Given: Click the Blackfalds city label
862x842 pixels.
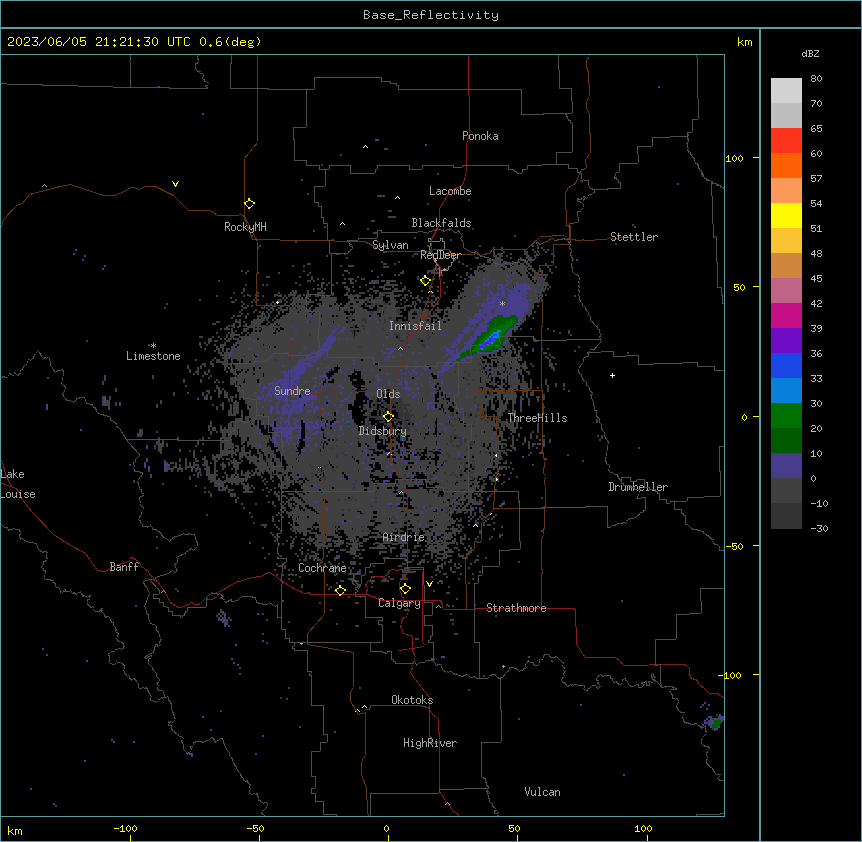Looking at the screenshot, I should click(x=441, y=223).
